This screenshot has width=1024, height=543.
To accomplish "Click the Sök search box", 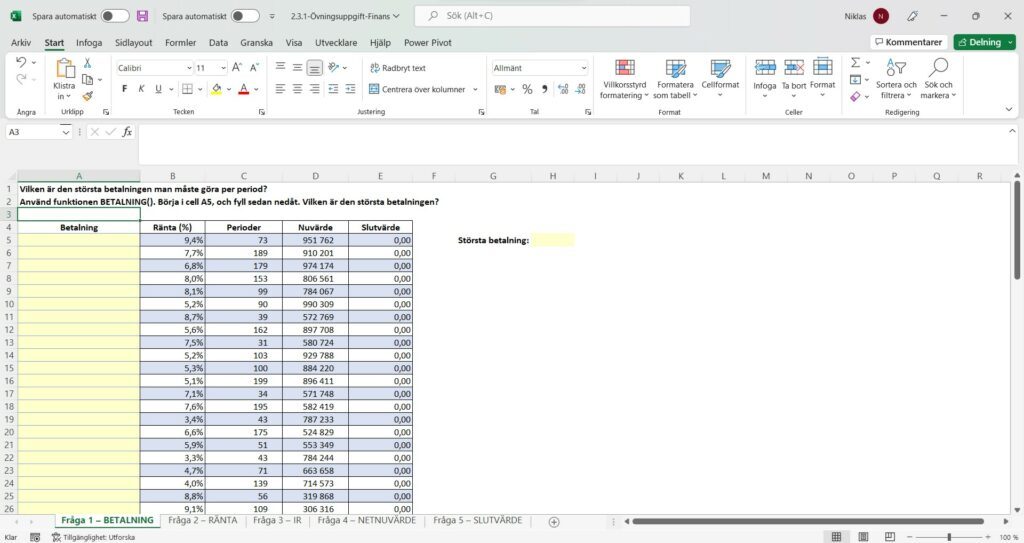I will 552,16.
